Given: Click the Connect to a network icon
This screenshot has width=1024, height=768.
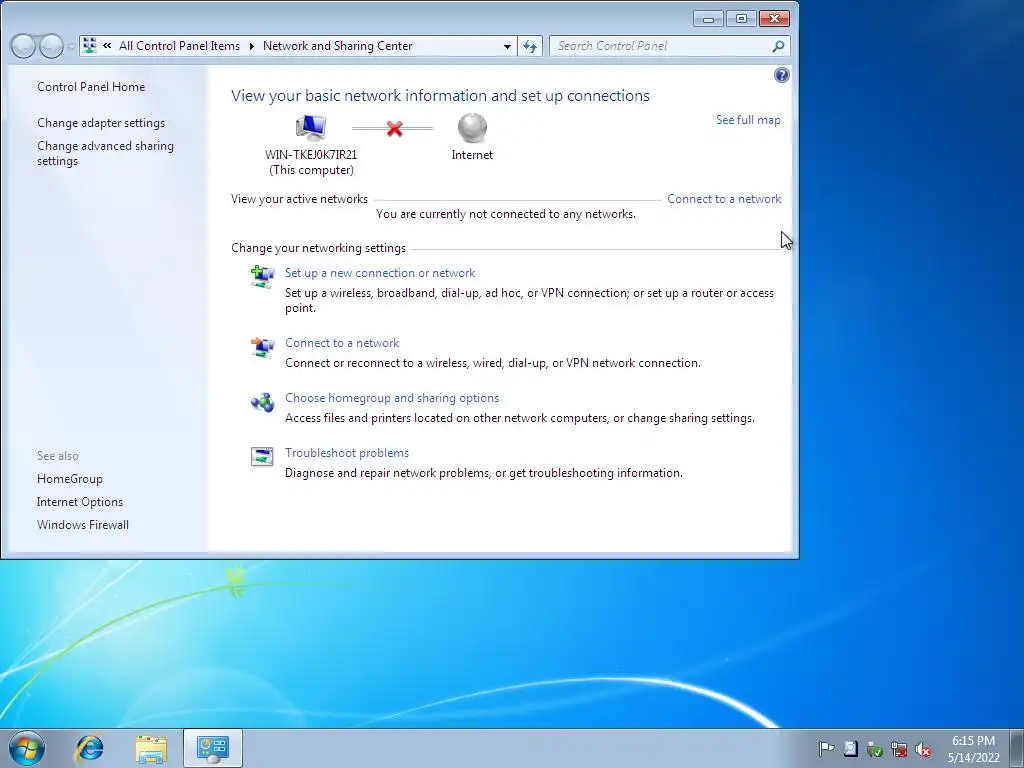Looking at the screenshot, I should (263, 347).
